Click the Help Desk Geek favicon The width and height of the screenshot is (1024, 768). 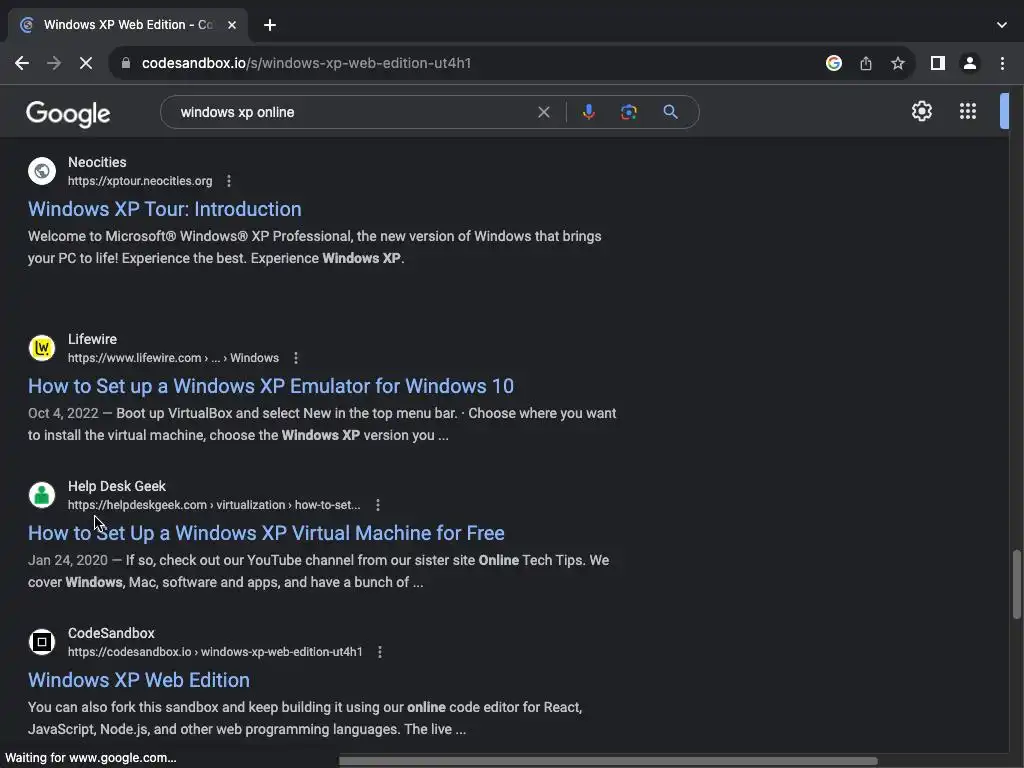[42, 495]
